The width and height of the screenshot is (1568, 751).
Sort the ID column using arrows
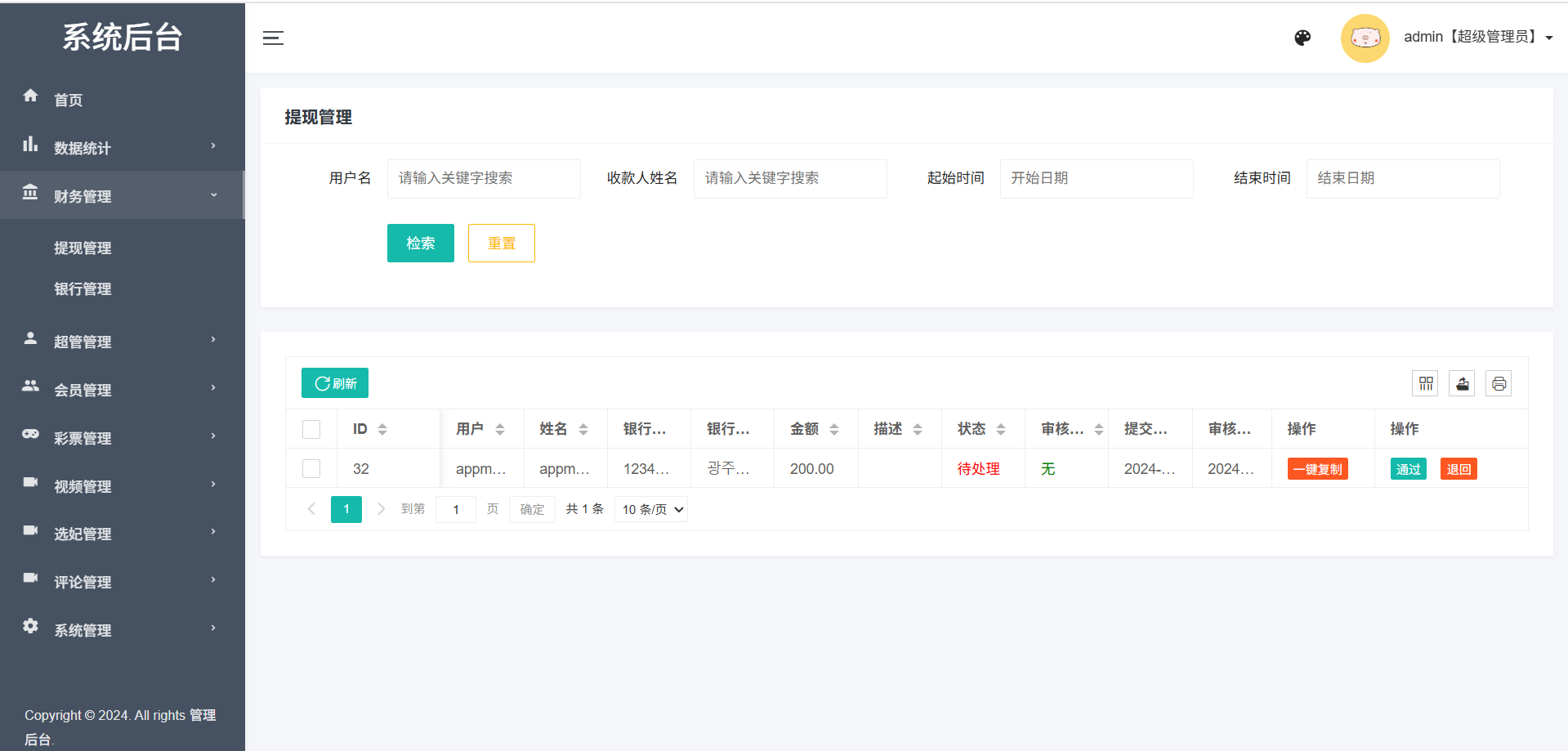click(x=382, y=429)
